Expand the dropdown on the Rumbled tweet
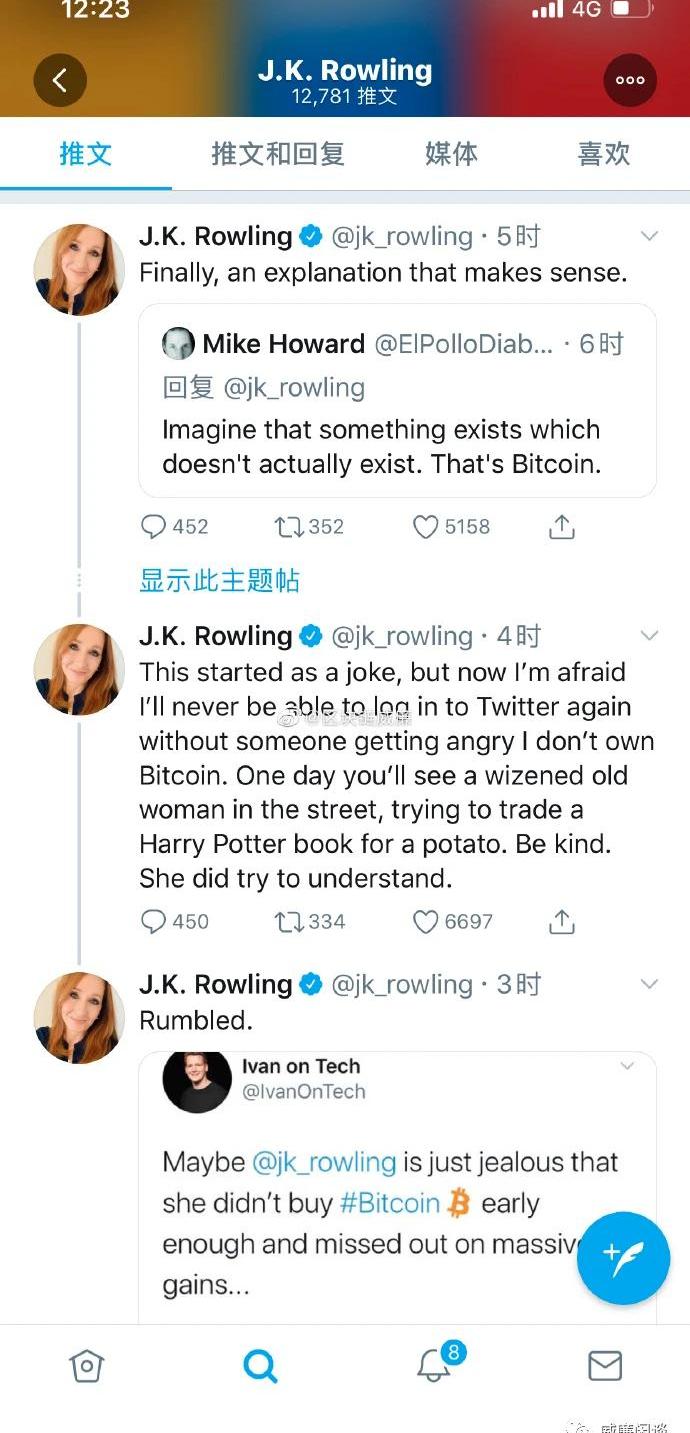Screen dimensions: 690x1433 649,984
